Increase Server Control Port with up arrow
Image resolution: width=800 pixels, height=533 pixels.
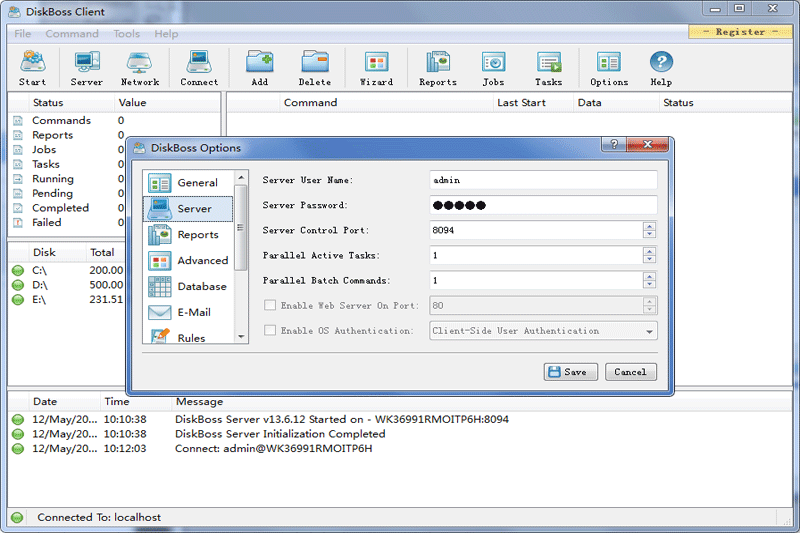coord(649,225)
